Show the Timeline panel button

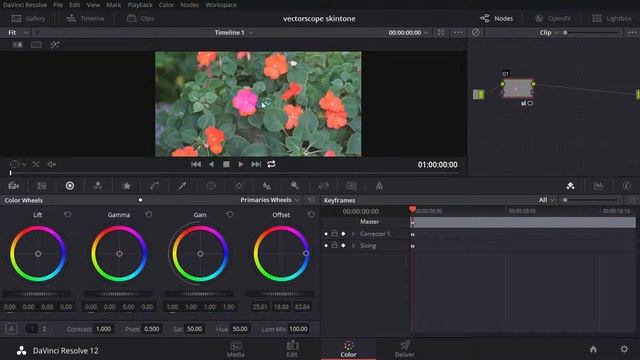click(85, 18)
